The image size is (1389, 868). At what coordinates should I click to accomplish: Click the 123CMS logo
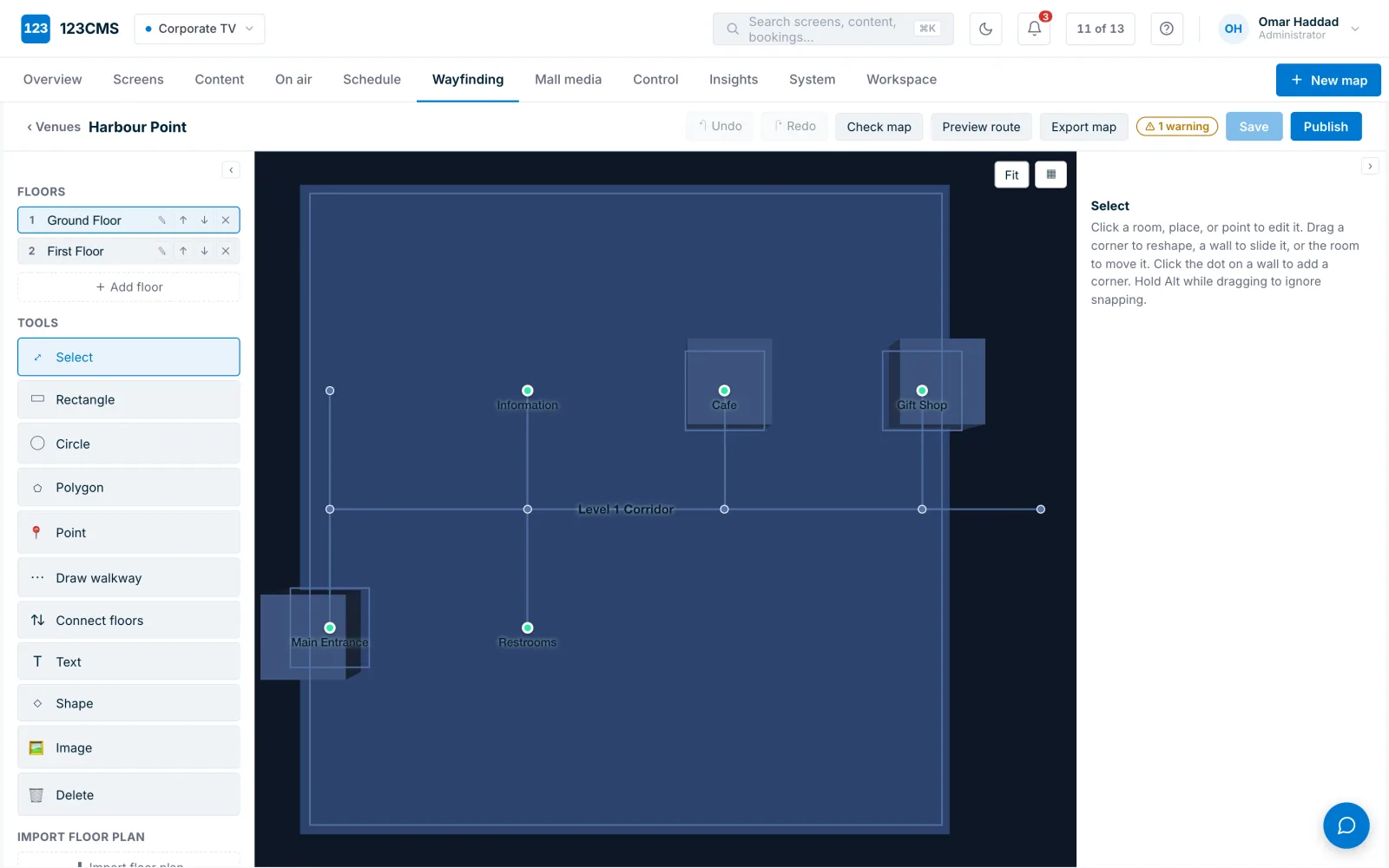(x=70, y=29)
